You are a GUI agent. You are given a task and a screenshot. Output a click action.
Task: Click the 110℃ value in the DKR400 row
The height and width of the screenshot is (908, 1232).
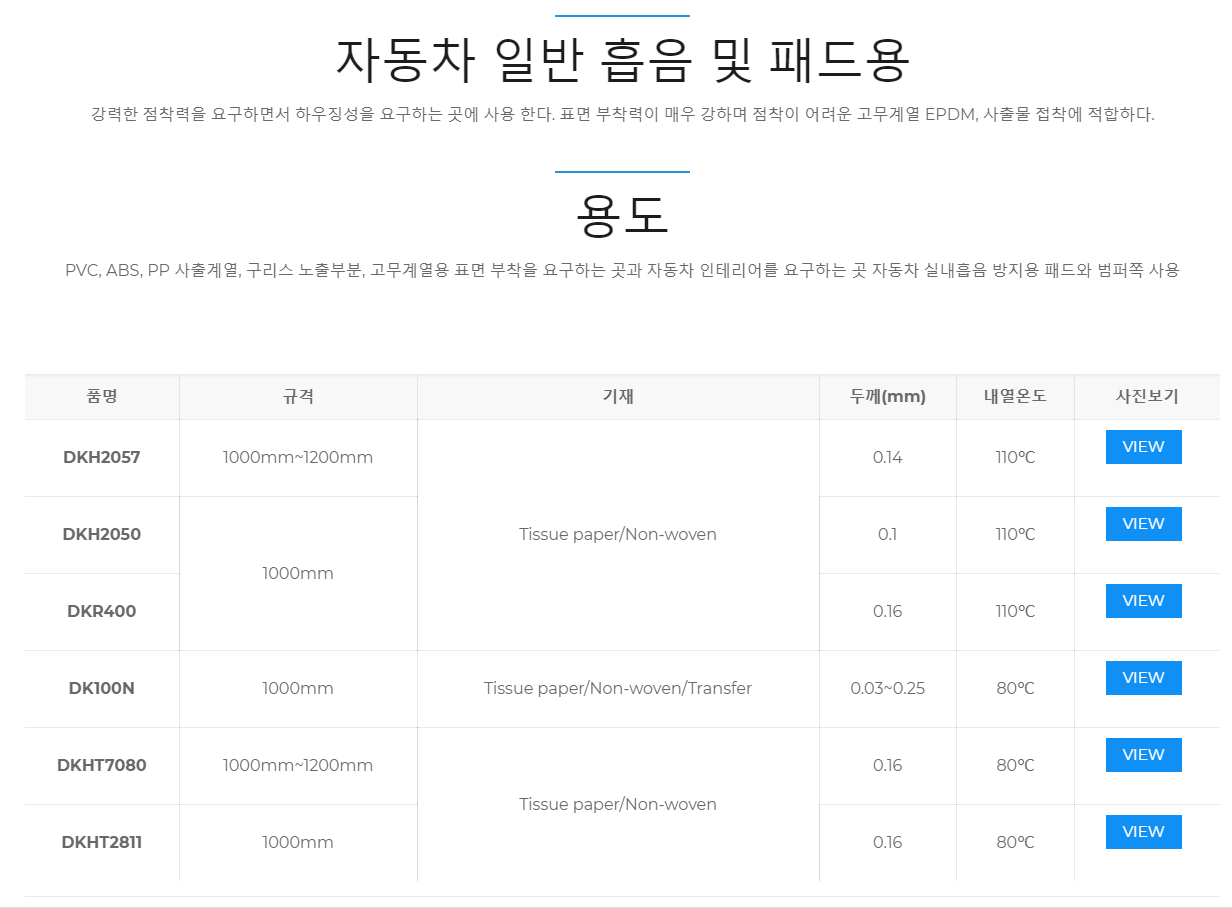point(1015,612)
